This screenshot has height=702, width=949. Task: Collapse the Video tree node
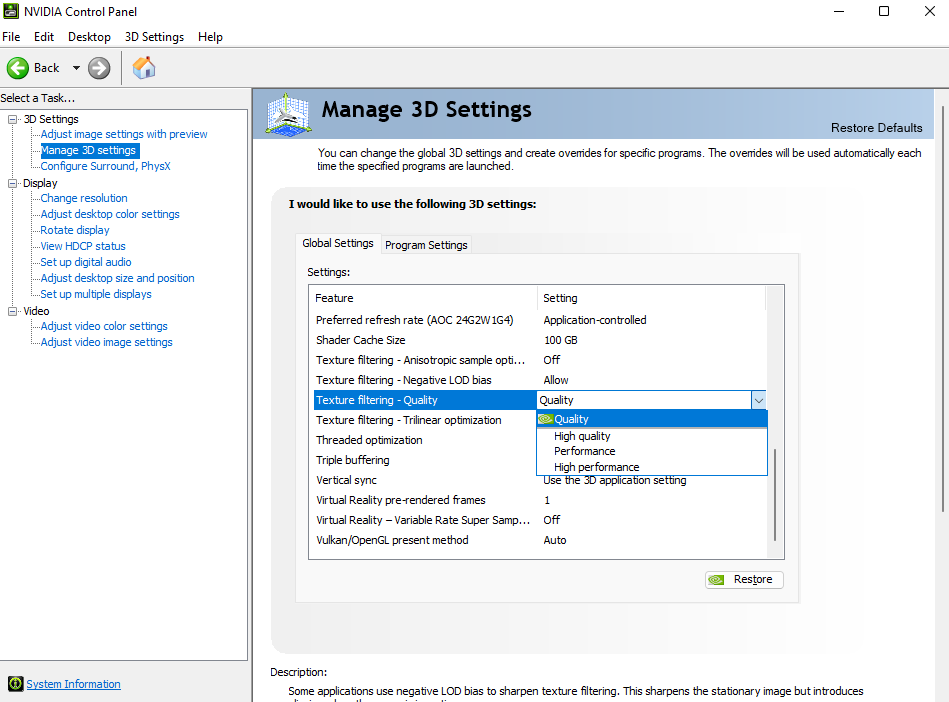(12, 311)
